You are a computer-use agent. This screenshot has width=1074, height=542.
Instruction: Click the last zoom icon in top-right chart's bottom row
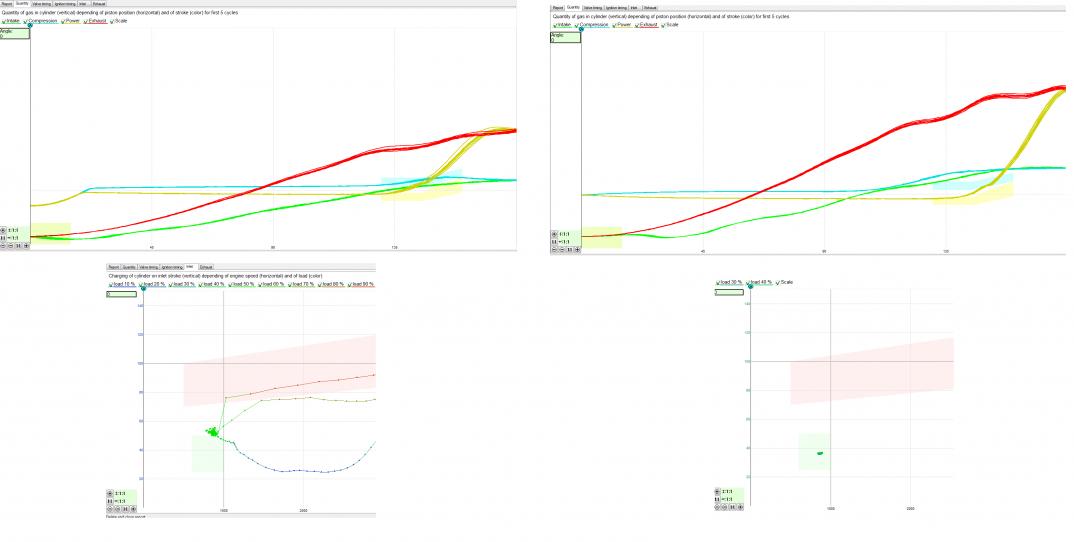click(577, 249)
